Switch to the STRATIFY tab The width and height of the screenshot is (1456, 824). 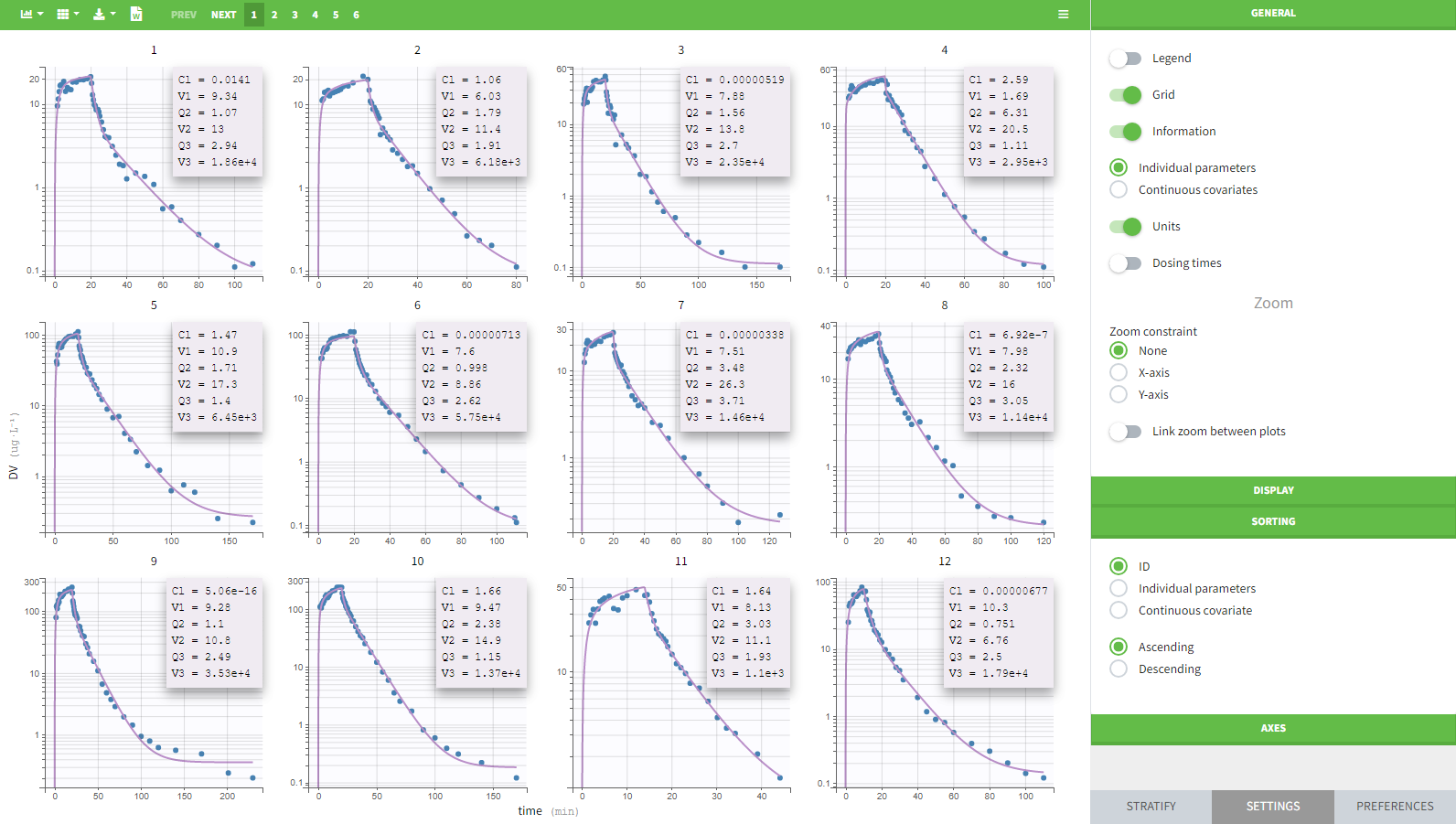coord(1151,807)
